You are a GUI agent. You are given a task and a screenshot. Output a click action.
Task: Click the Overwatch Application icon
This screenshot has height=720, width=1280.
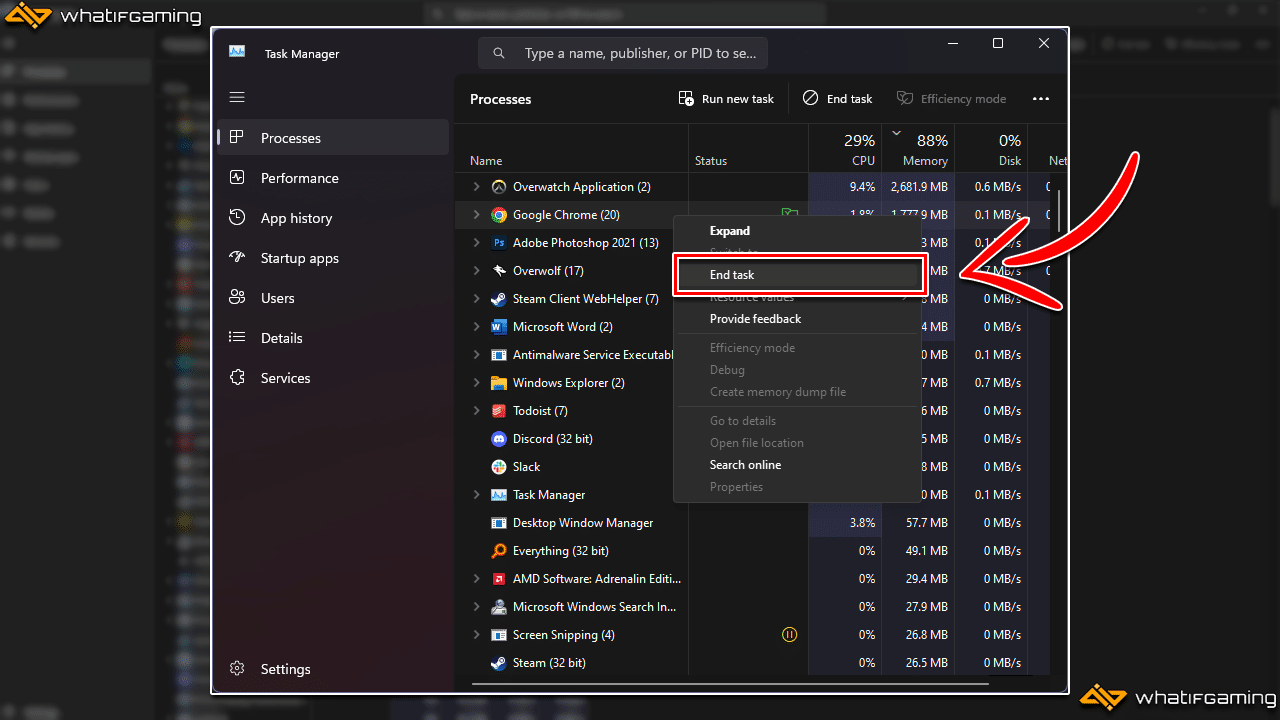499,187
